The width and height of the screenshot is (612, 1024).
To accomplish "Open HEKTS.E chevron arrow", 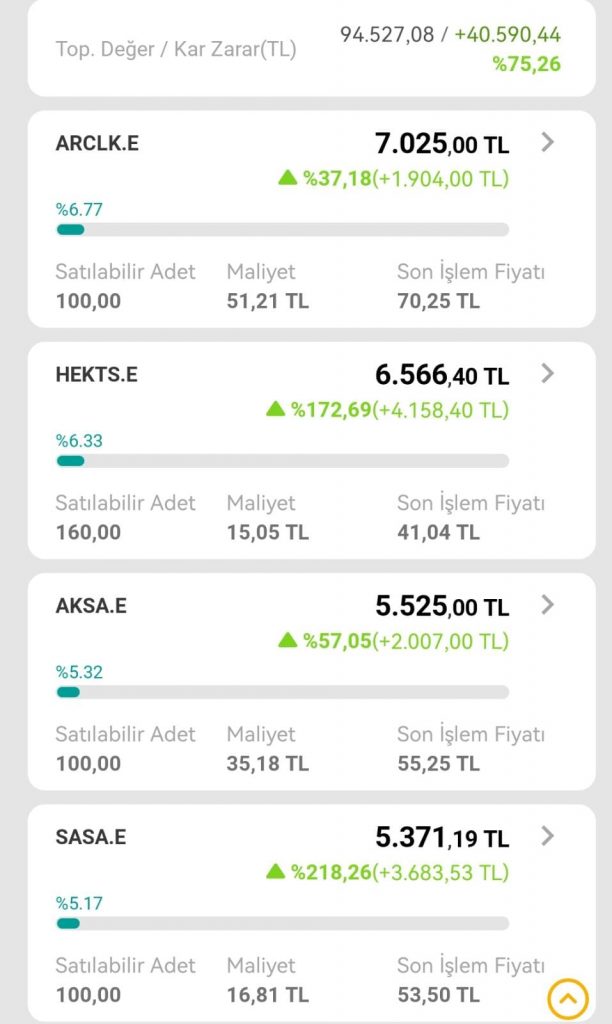I will (547, 374).
